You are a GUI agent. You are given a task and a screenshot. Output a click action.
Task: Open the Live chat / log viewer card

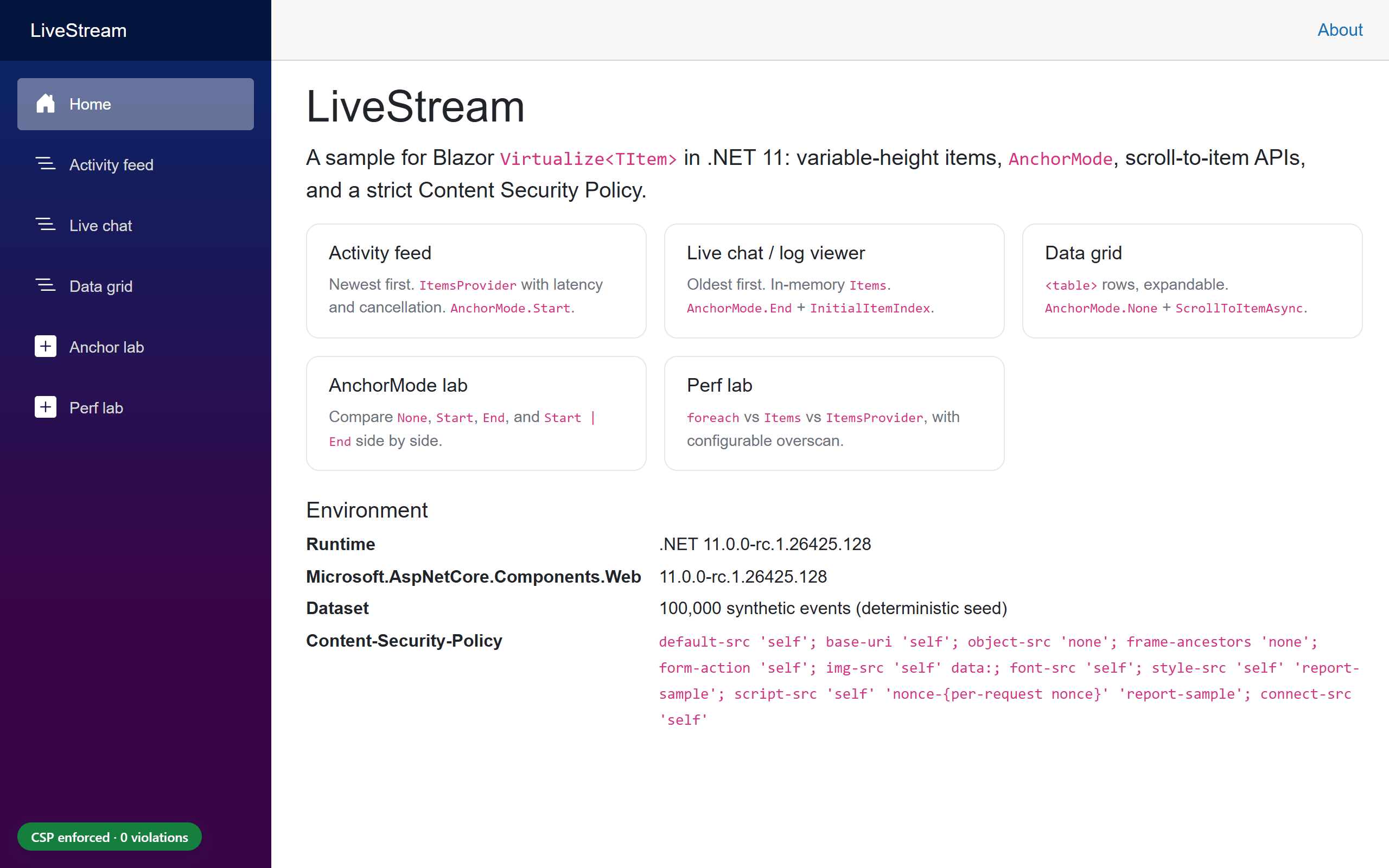[834, 280]
